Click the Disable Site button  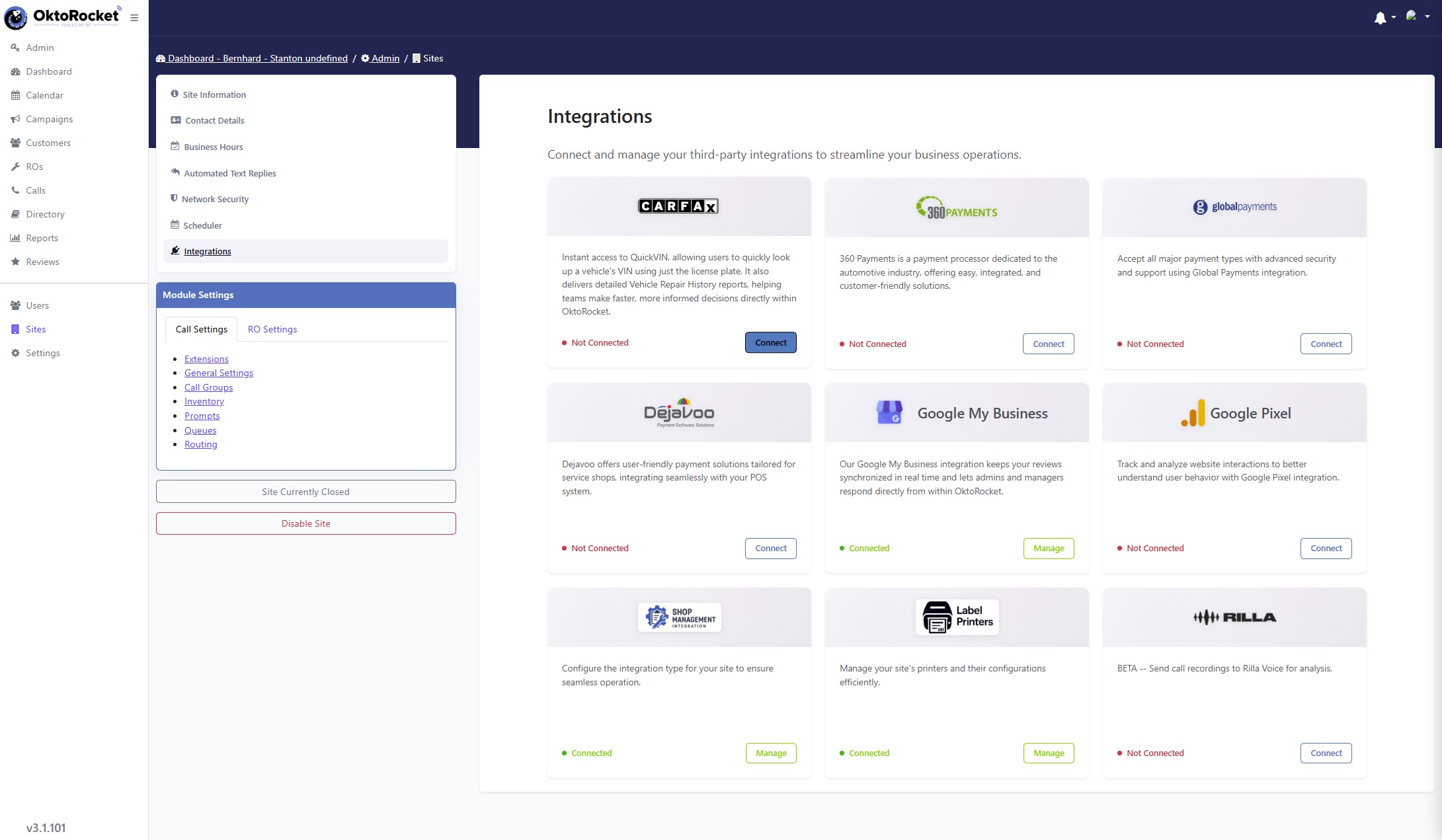(x=305, y=523)
